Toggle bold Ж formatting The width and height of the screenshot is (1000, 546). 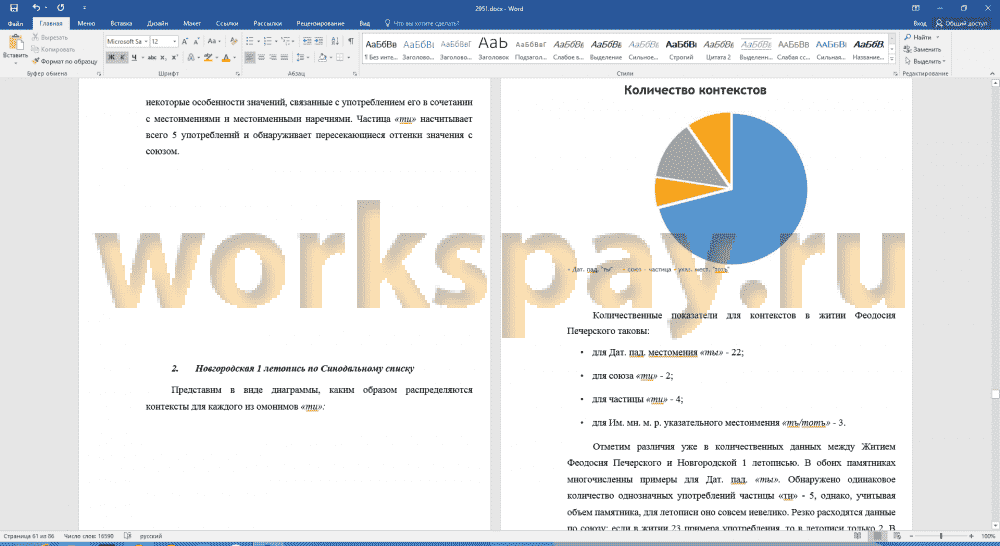pyautogui.click(x=111, y=57)
